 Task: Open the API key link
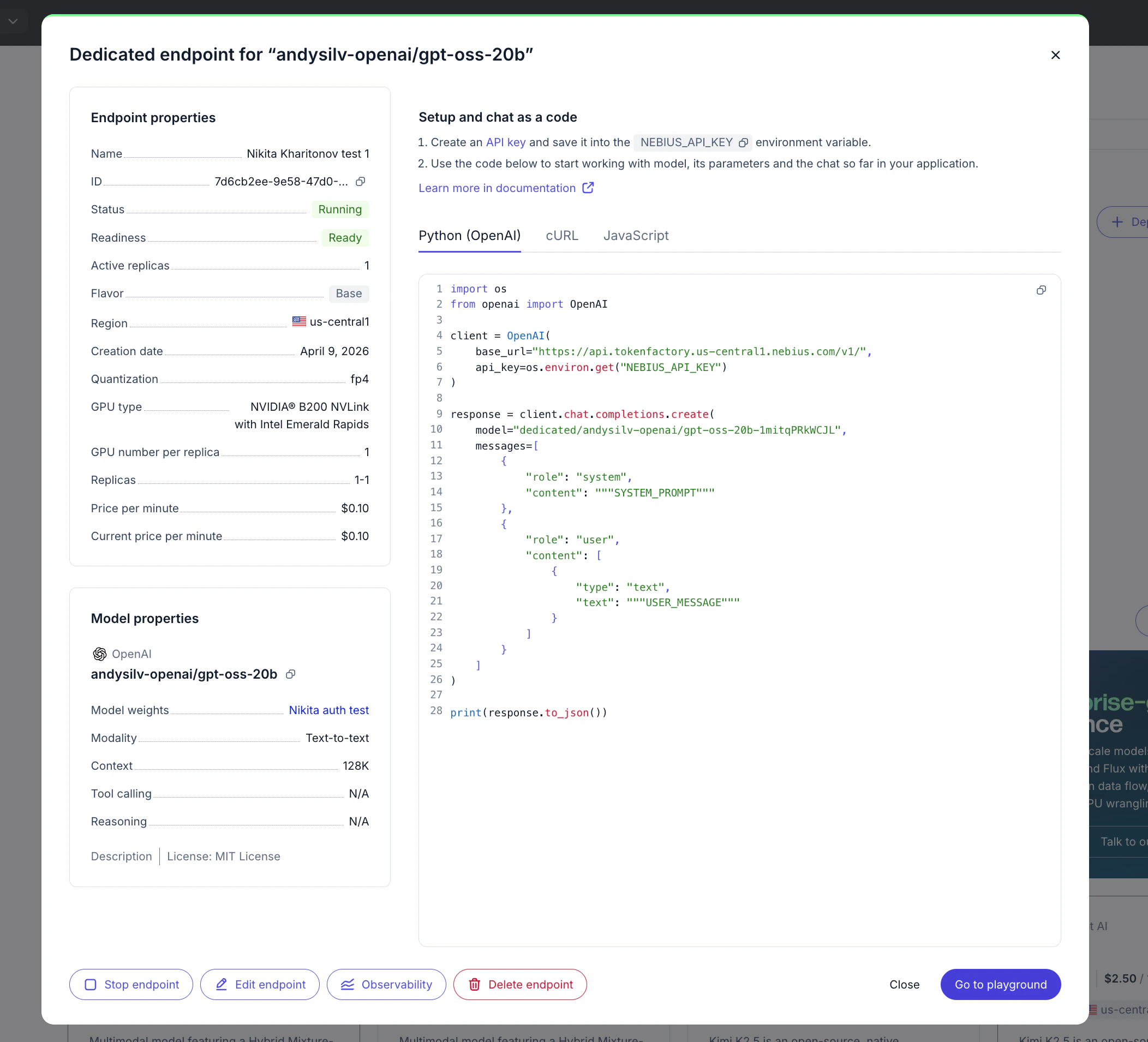506,142
